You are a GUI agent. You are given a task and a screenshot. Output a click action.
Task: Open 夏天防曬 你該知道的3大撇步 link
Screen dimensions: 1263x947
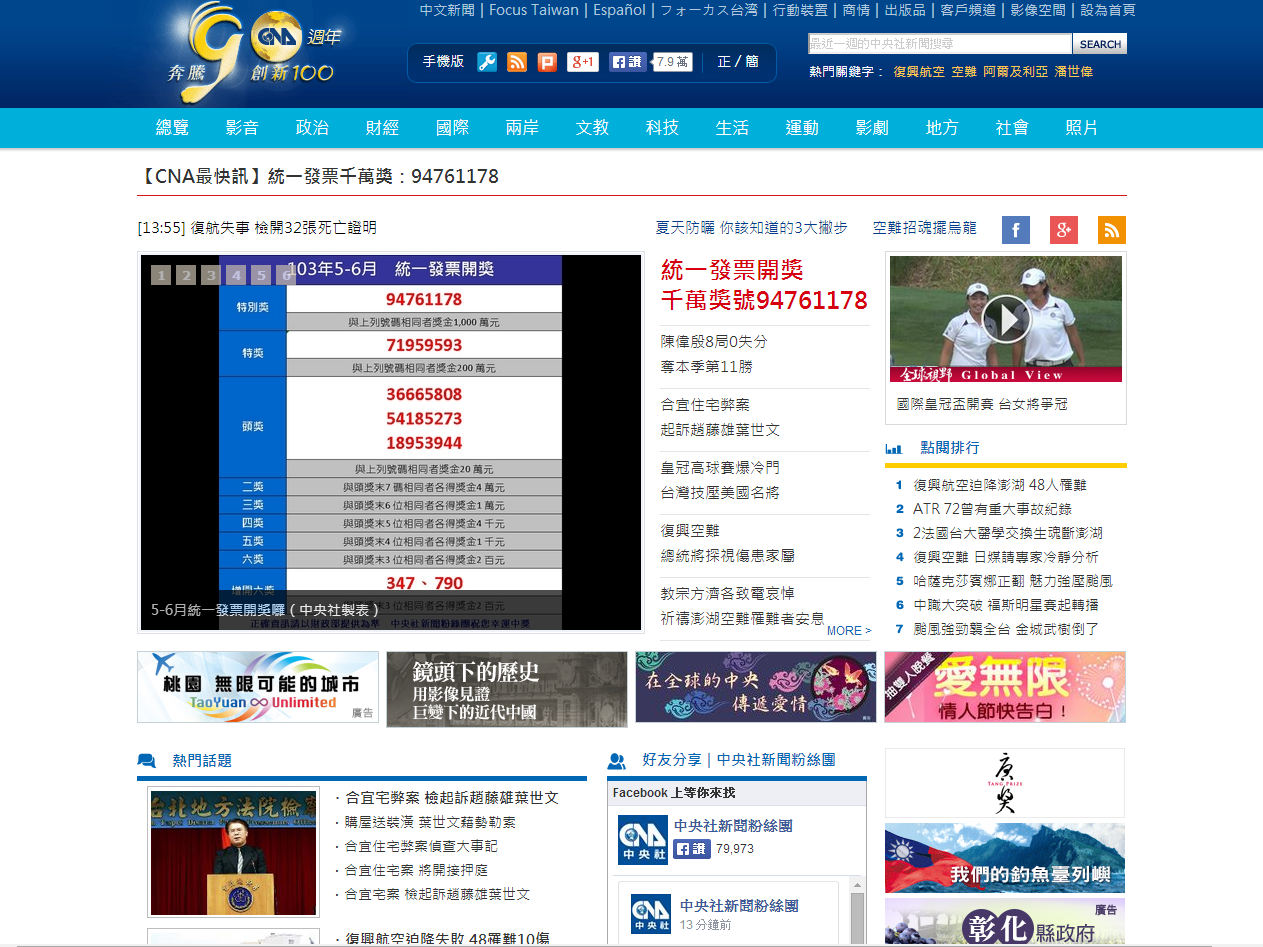pyautogui.click(x=752, y=228)
